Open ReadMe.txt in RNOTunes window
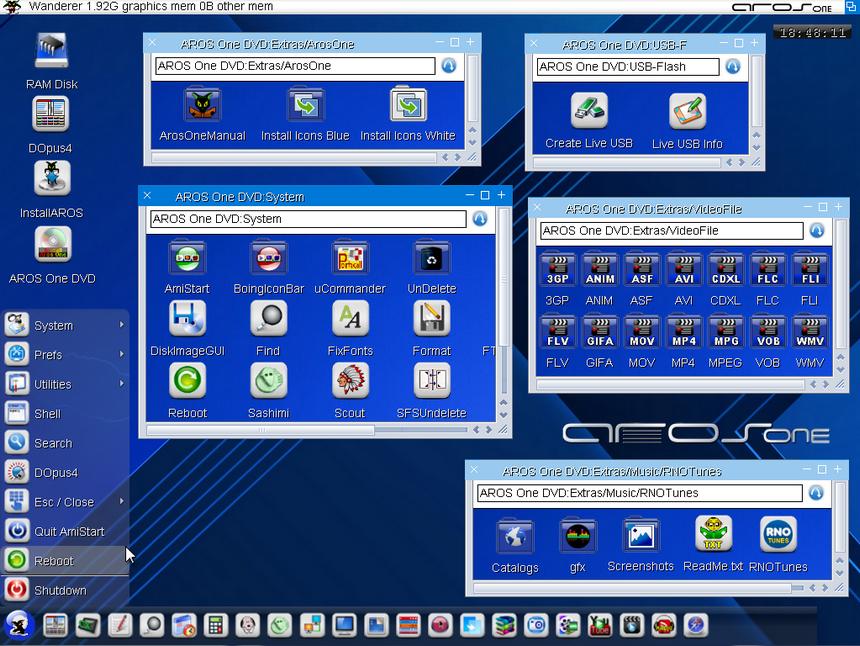860x646 pixels. 713,534
